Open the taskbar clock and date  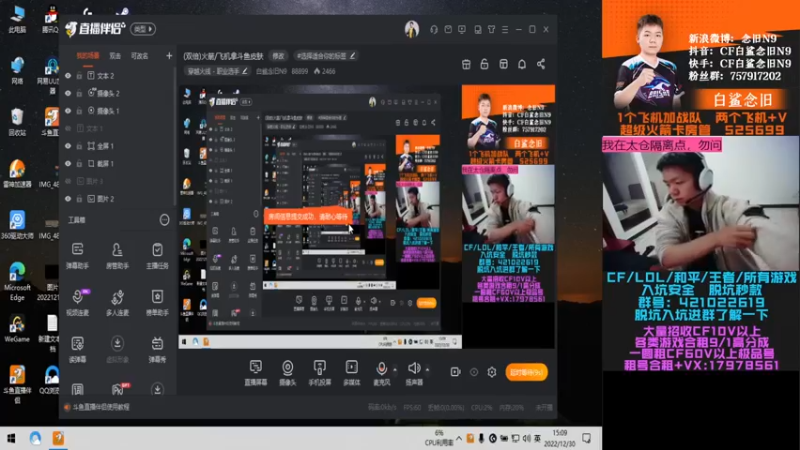[560, 438]
